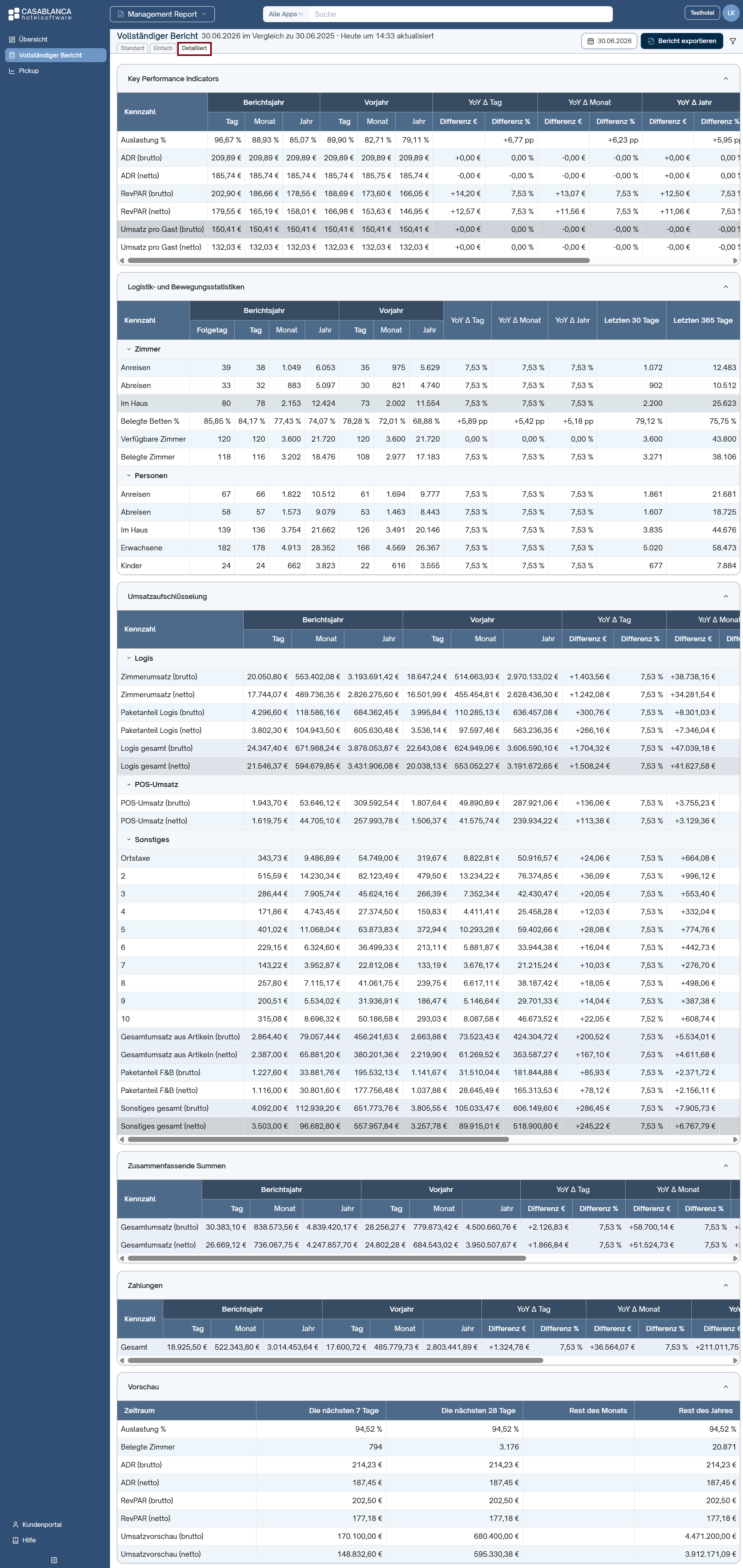Click the Umsatzaufschlüsselung table horizontal scrollbar
743x1568 pixels.
click(319, 1140)
